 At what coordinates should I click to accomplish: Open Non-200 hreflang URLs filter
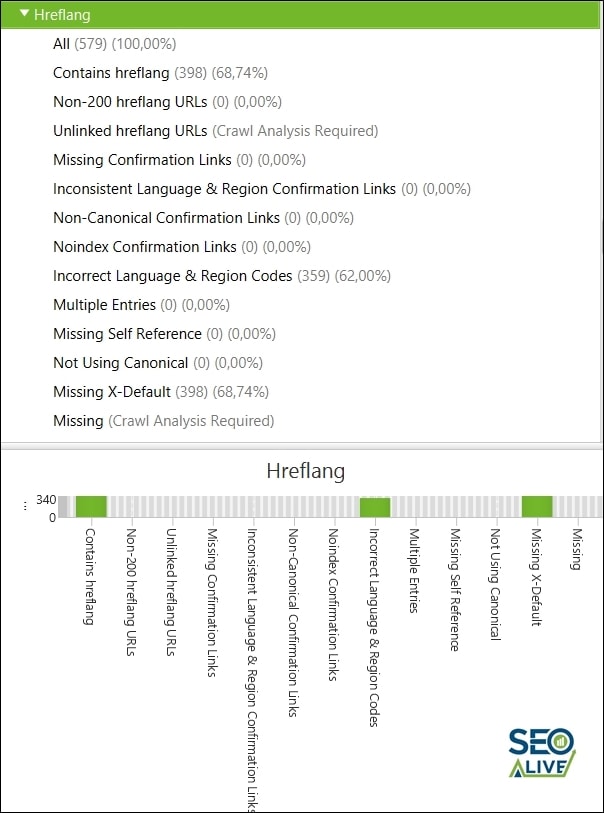[x=167, y=102]
